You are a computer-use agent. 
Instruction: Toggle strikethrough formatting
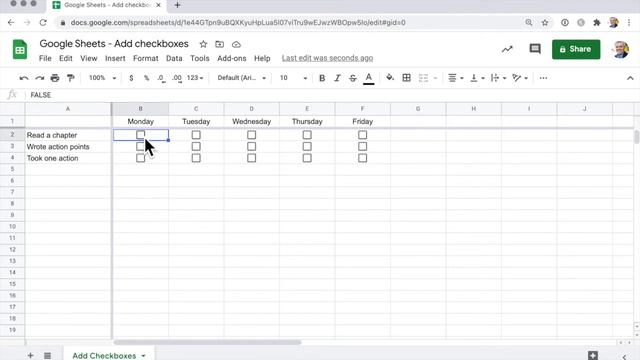(353, 78)
